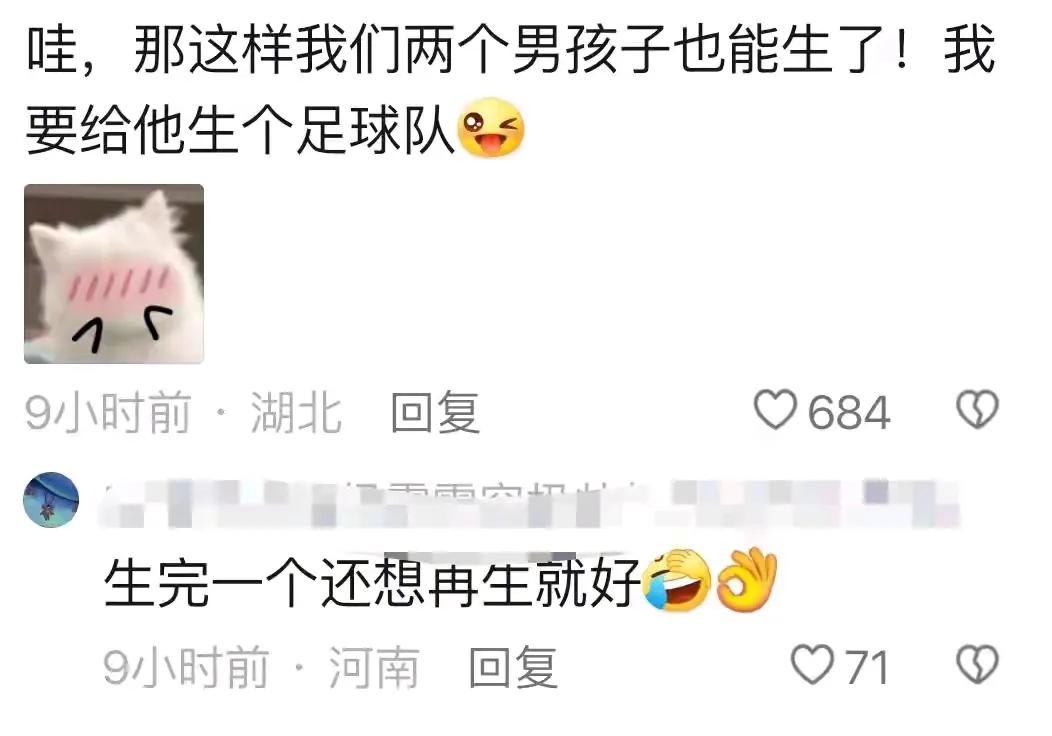Tap broken heart on the Henan reply
1052x736 pixels.
pyautogui.click(x=977, y=664)
